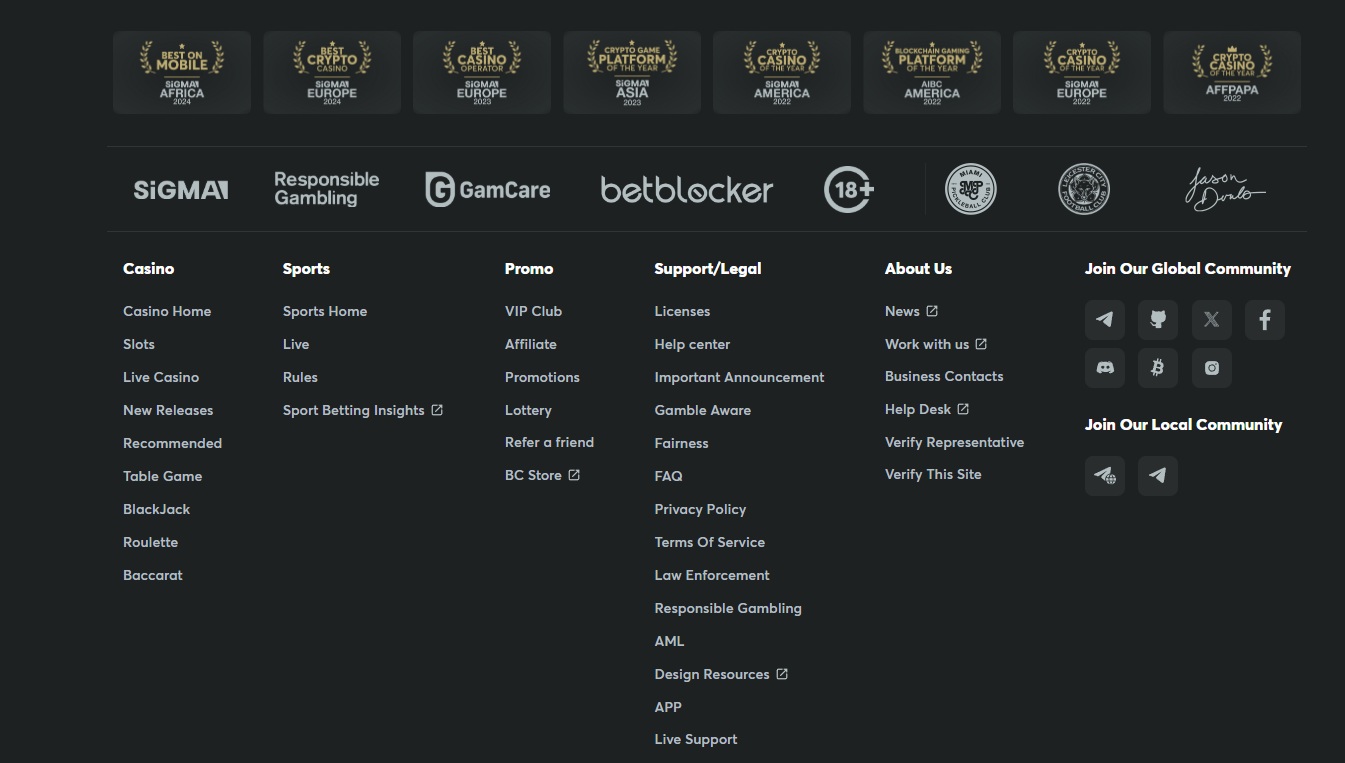This screenshot has width=1345, height=763.
Task: Select the SiGMA America Crypto Casino badge
Action: click(782, 72)
